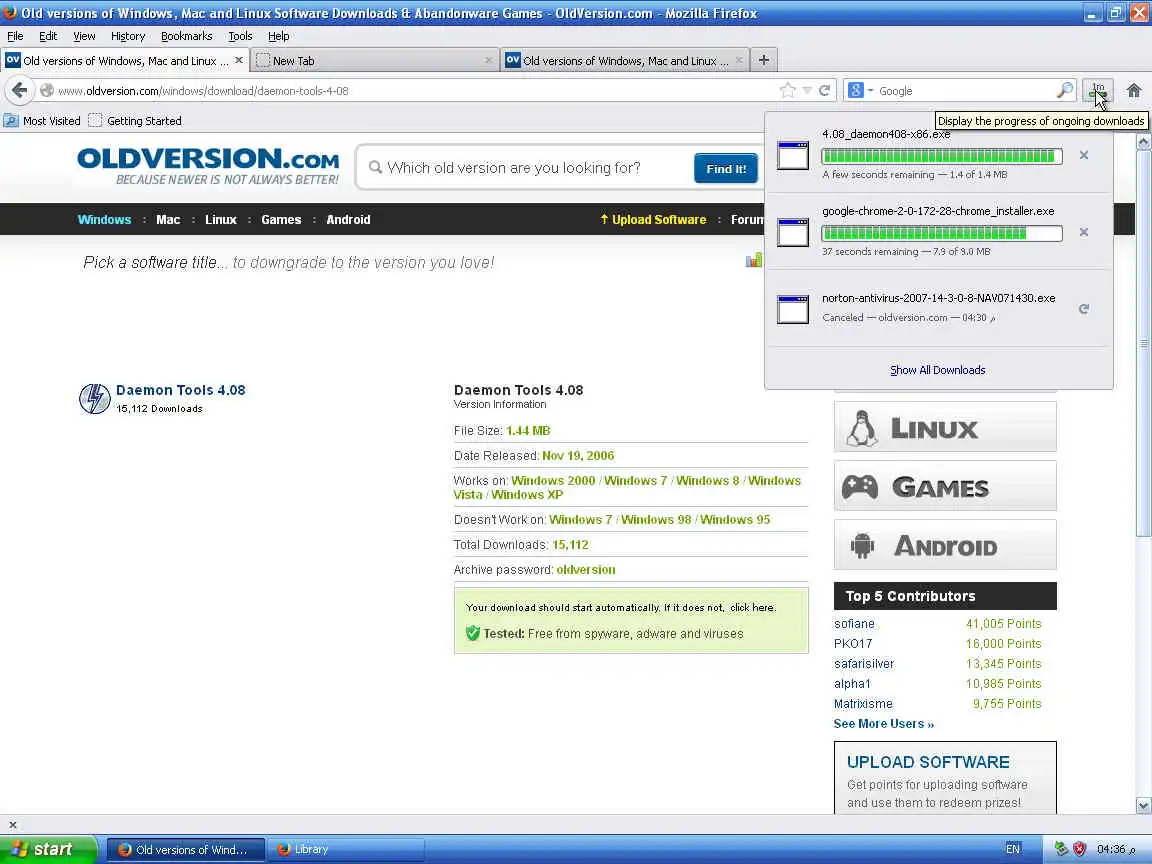Click the 4.08_daemon408-x86.exe file icon
1152x864 pixels.
point(793,155)
